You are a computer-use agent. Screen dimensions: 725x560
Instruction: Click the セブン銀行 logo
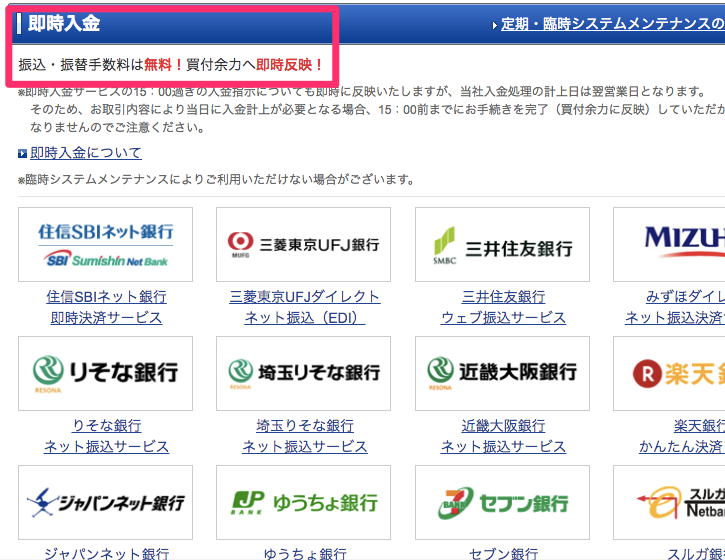click(503, 502)
